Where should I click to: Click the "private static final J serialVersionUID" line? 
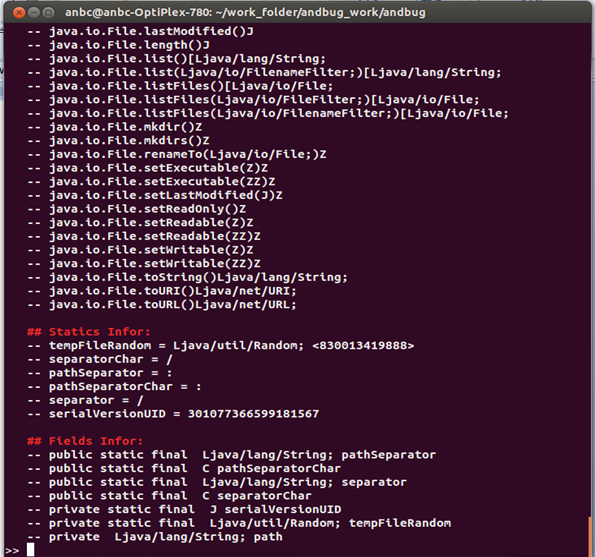tap(184, 510)
